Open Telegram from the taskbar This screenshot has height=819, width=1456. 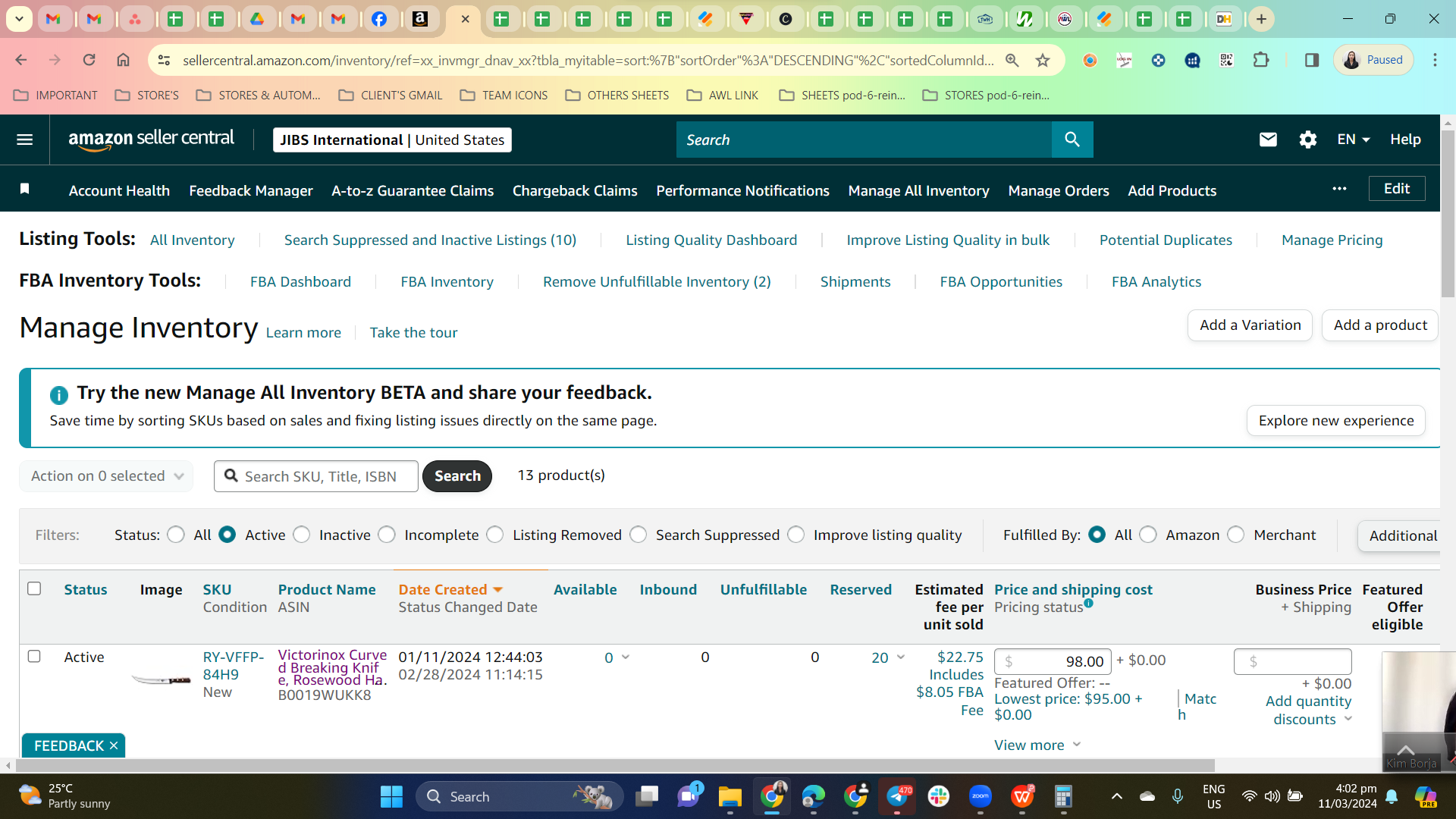tap(897, 797)
